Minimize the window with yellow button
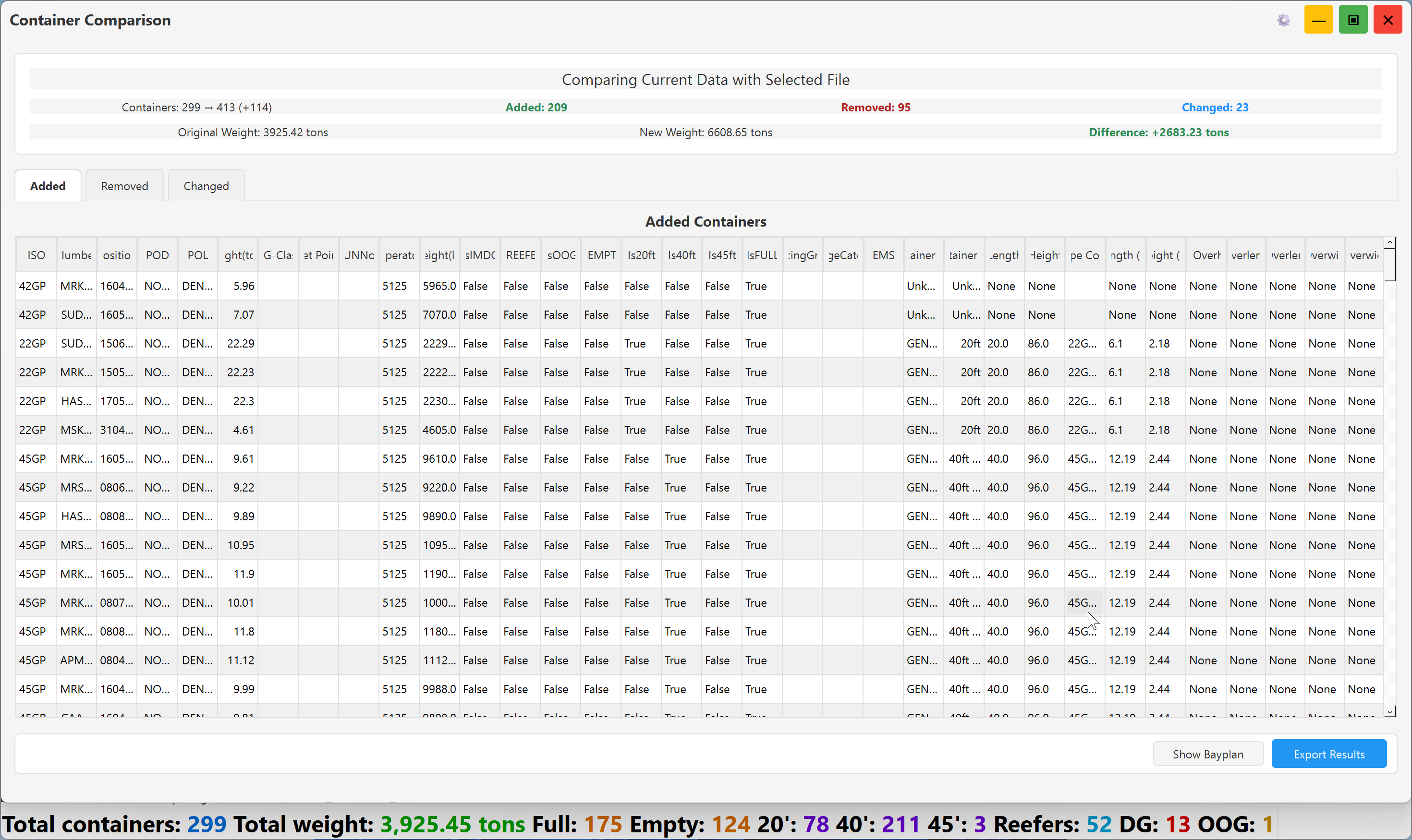Screen dimensions: 1412x840 click(1318, 20)
